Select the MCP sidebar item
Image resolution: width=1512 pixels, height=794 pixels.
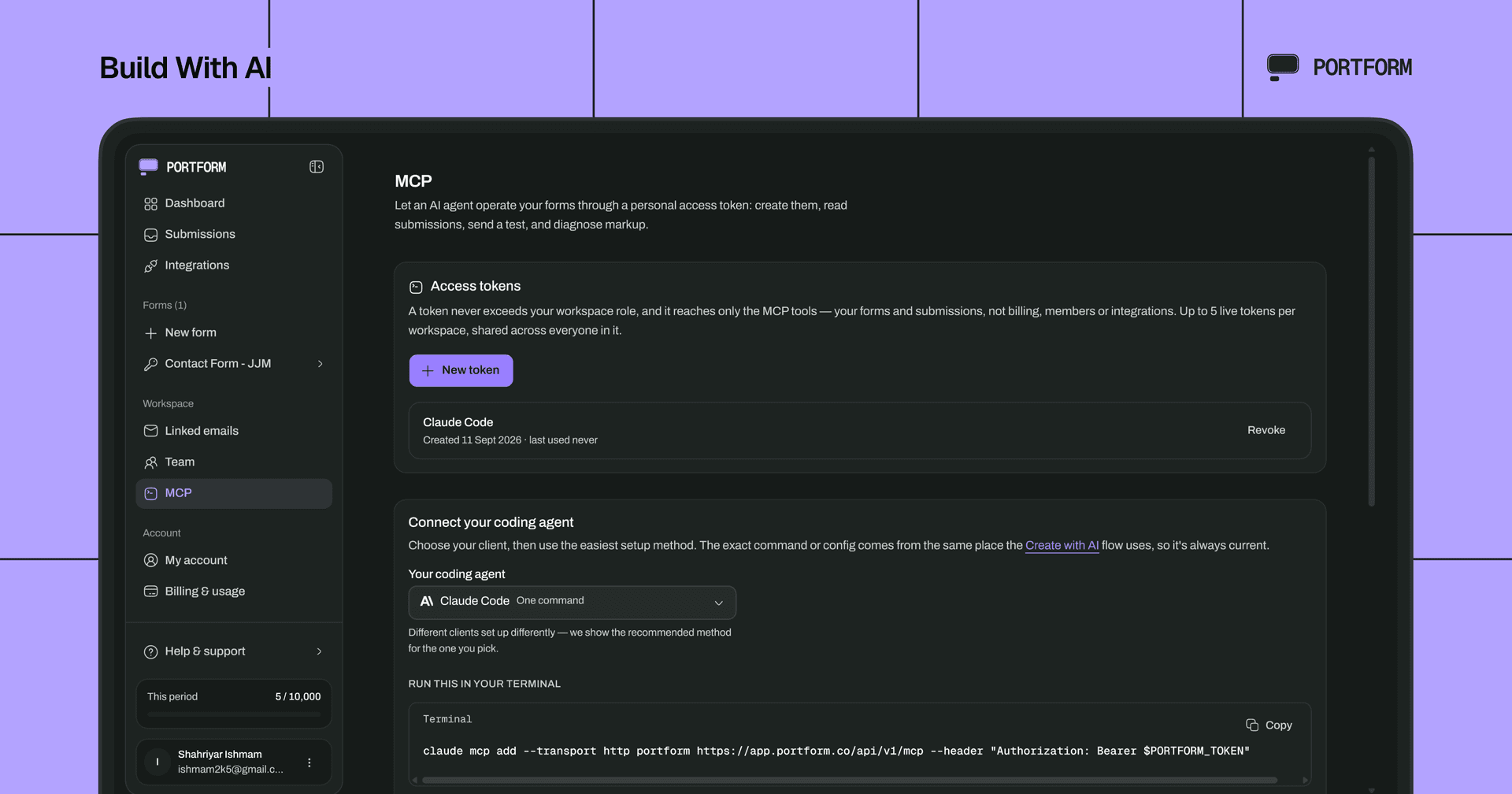click(x=234, y=493)
